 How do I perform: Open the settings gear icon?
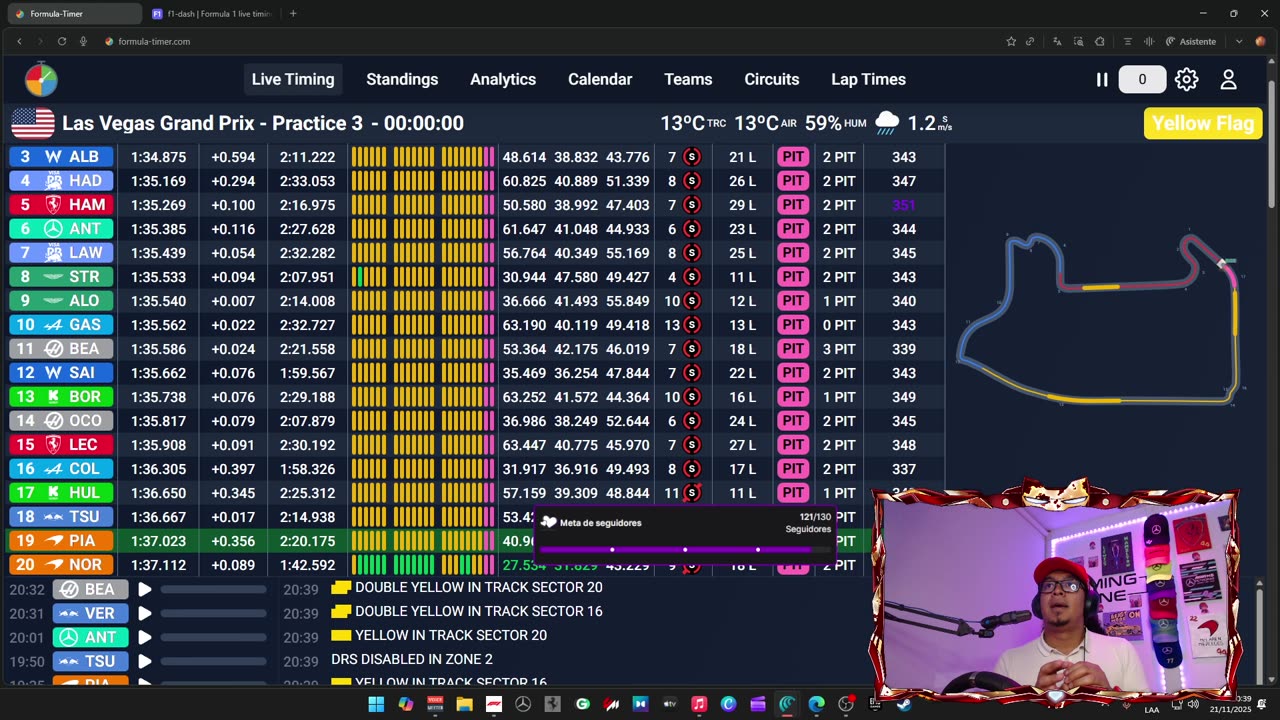(x=1186, y=80)
